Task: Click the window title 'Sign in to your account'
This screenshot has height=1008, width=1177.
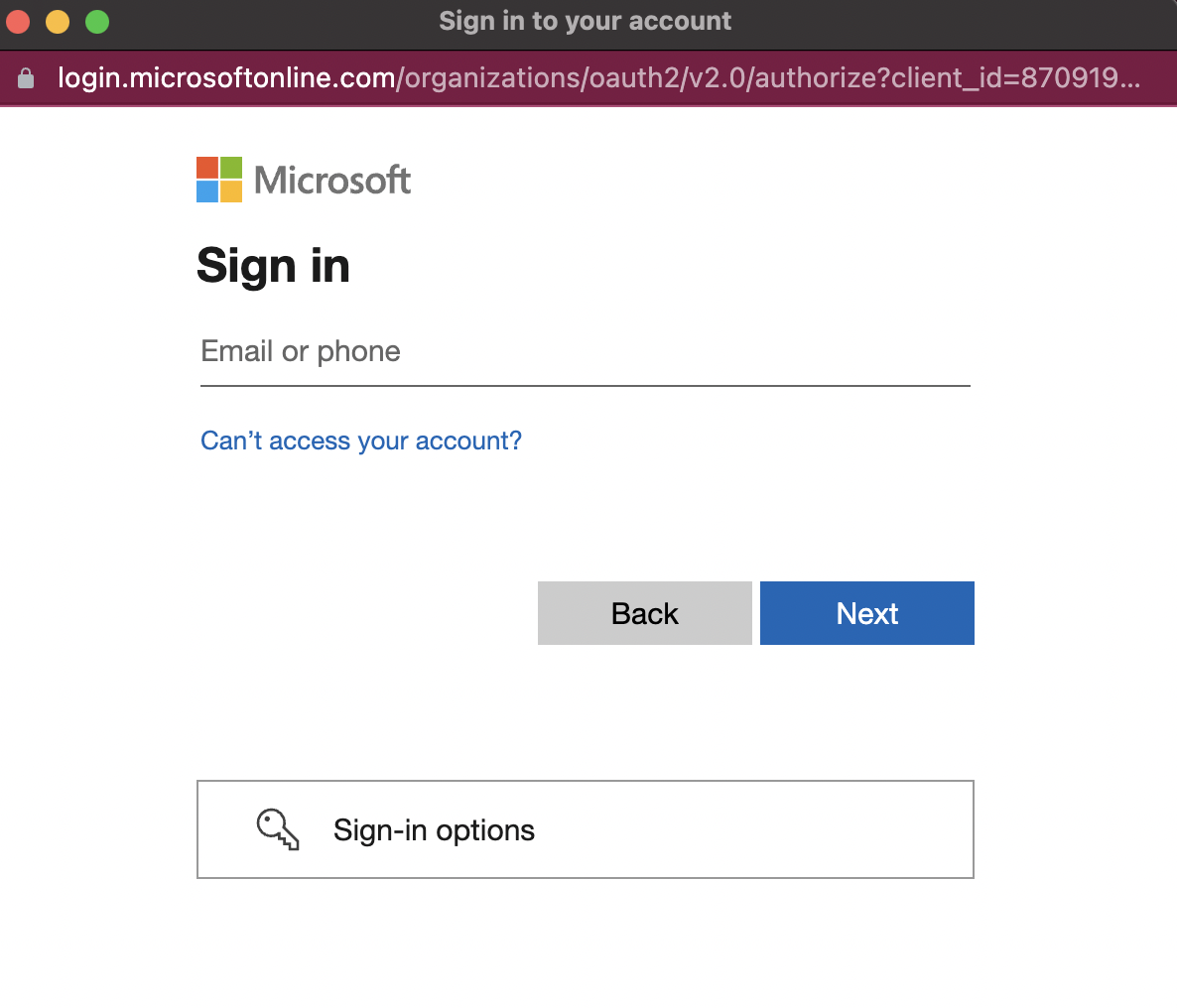Action: pos(585,21)
